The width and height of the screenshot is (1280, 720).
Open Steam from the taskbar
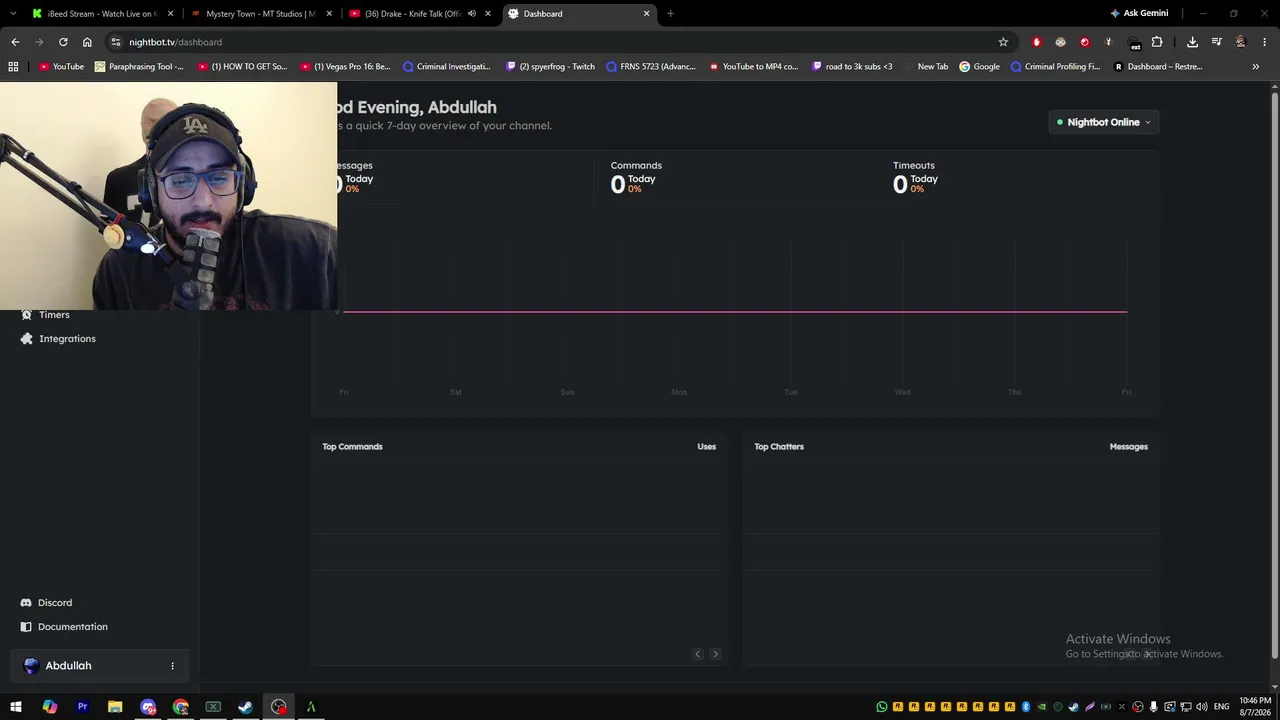(x=245, y=707)
